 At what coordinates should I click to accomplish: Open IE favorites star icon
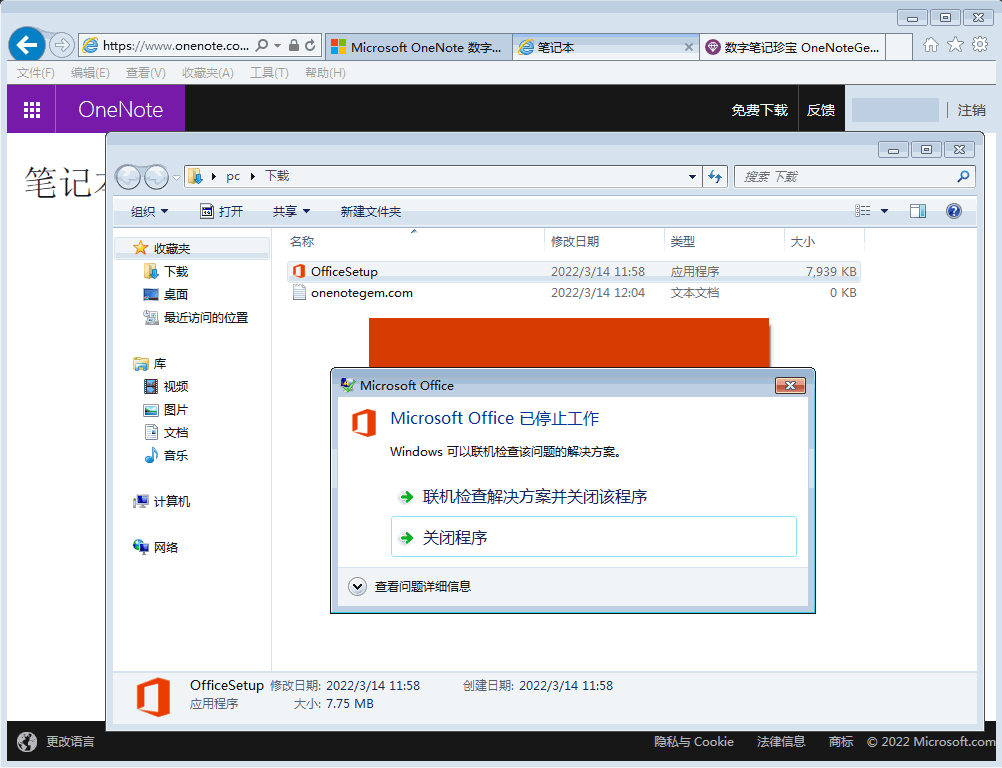tap(955, 45)
